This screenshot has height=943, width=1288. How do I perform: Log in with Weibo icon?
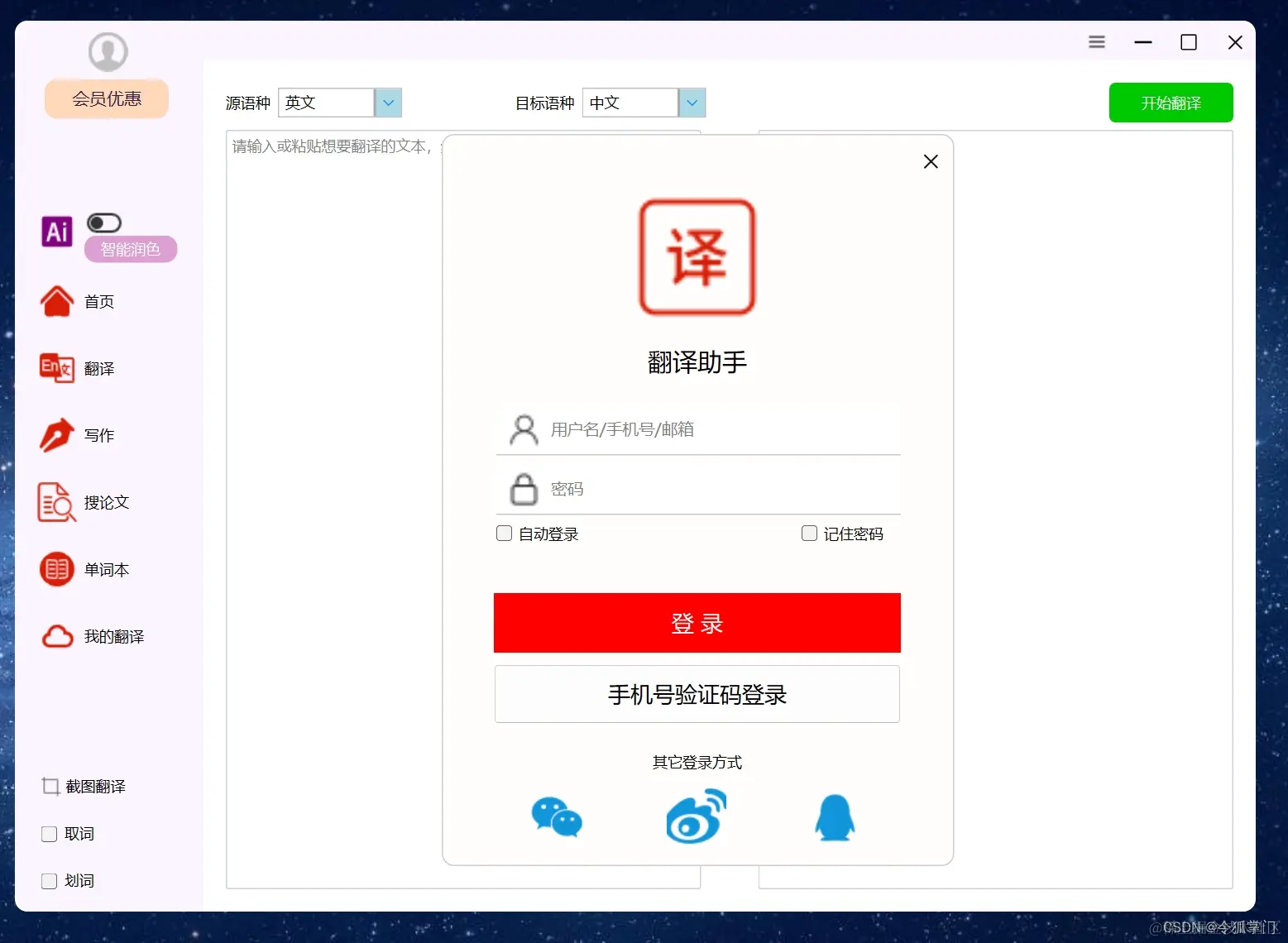(696, 818)
